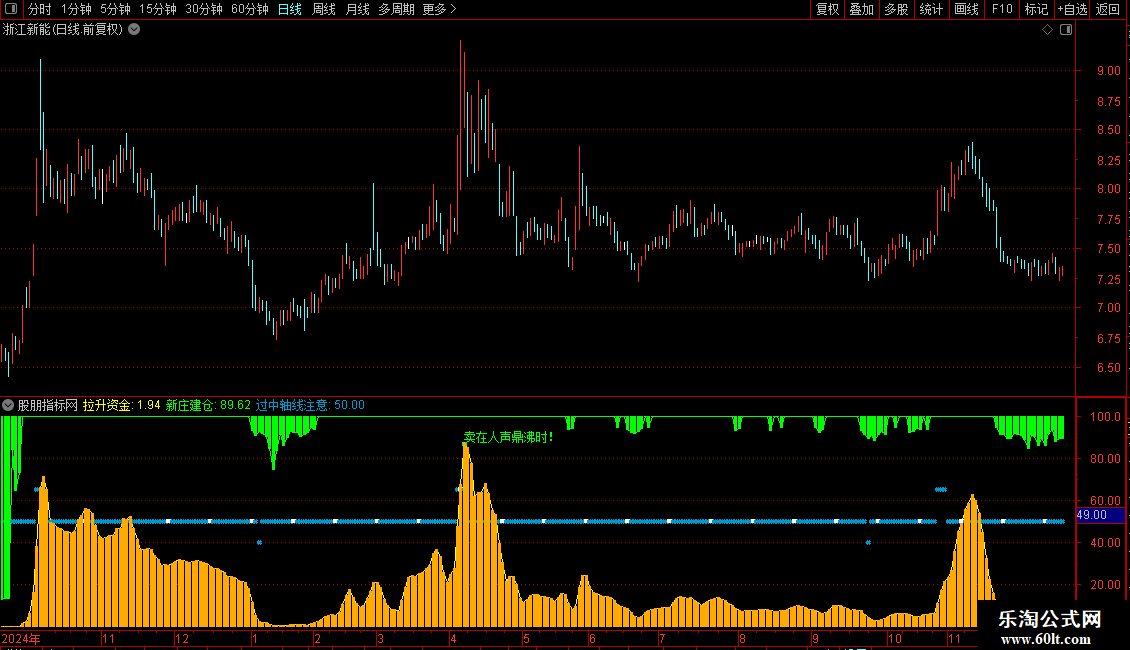
Task: Click the month 4 axis label
Action: coord(453,638)
